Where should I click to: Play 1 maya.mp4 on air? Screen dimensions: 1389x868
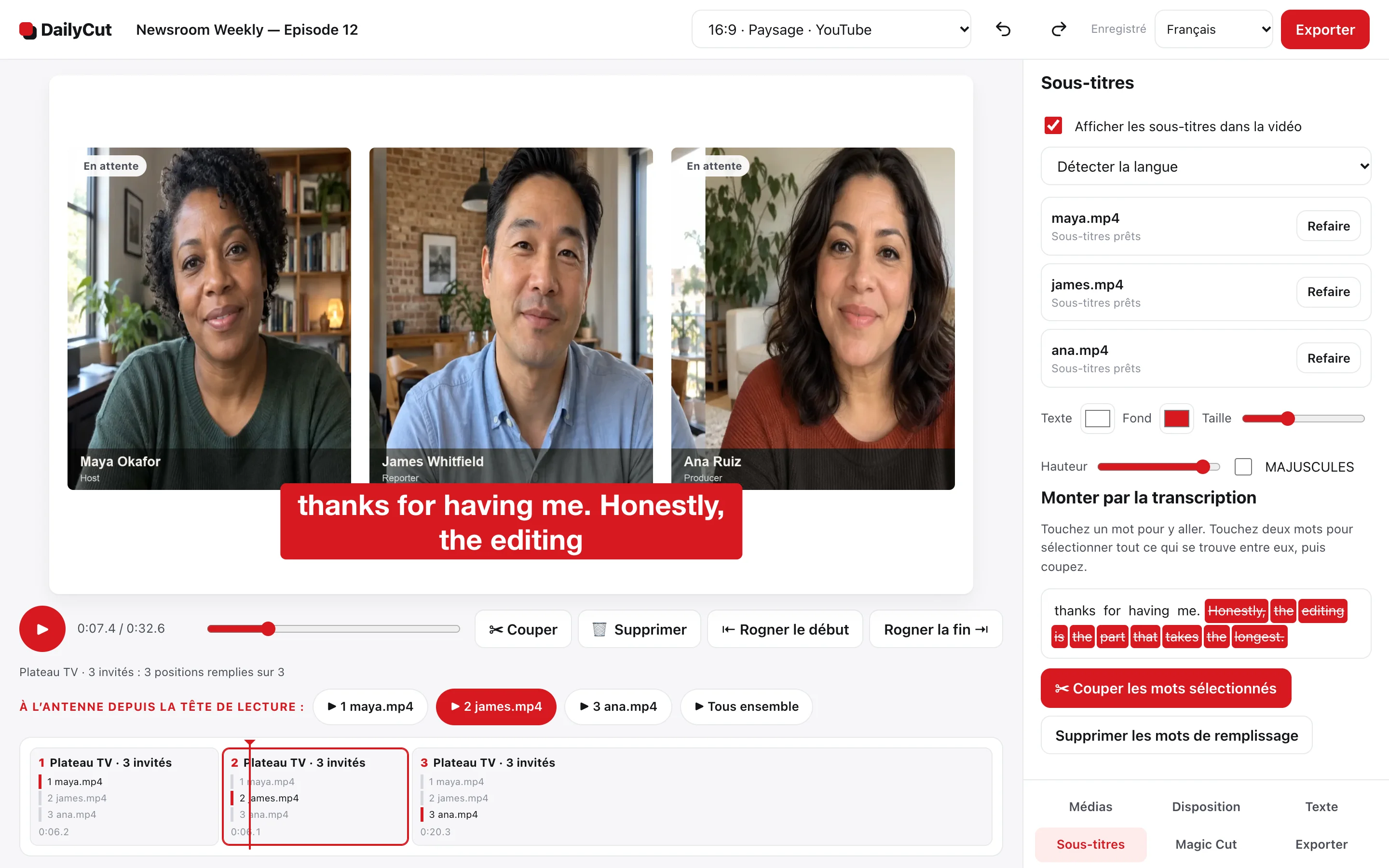pos(370,706)
